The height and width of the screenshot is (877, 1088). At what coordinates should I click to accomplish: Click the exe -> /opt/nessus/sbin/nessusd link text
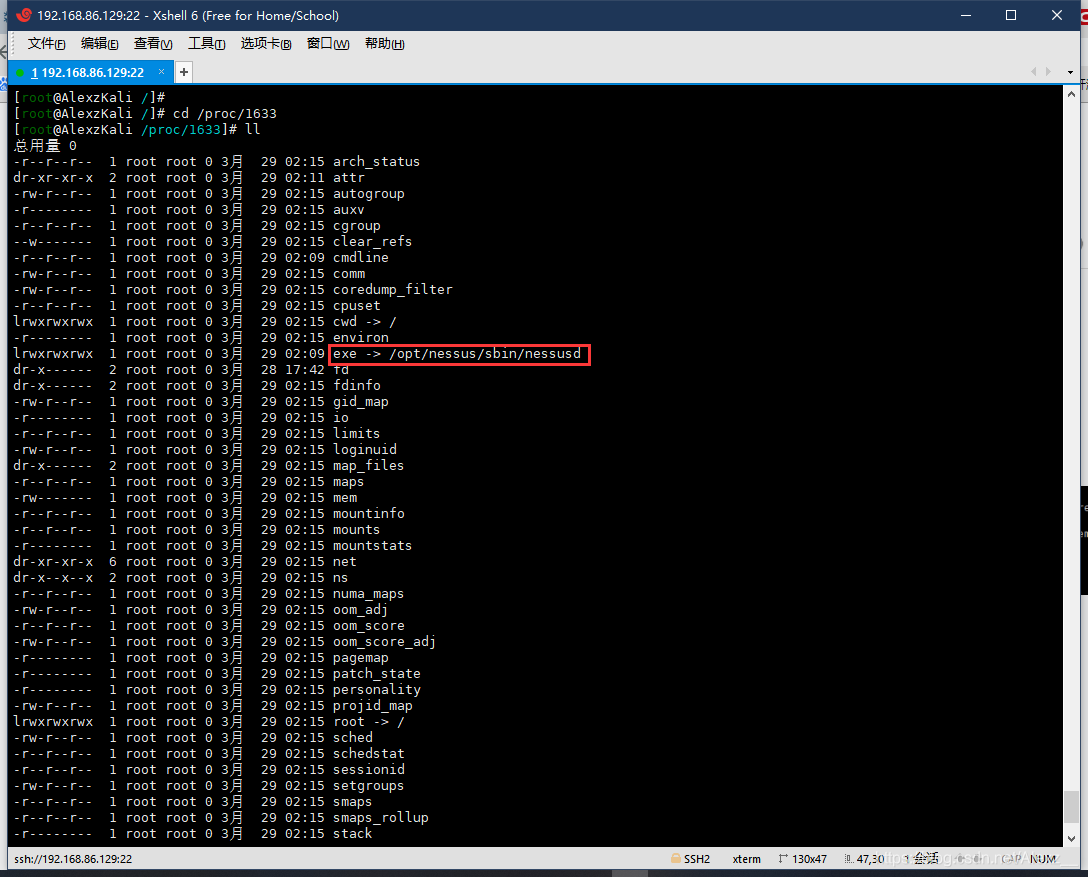(457, 354)
